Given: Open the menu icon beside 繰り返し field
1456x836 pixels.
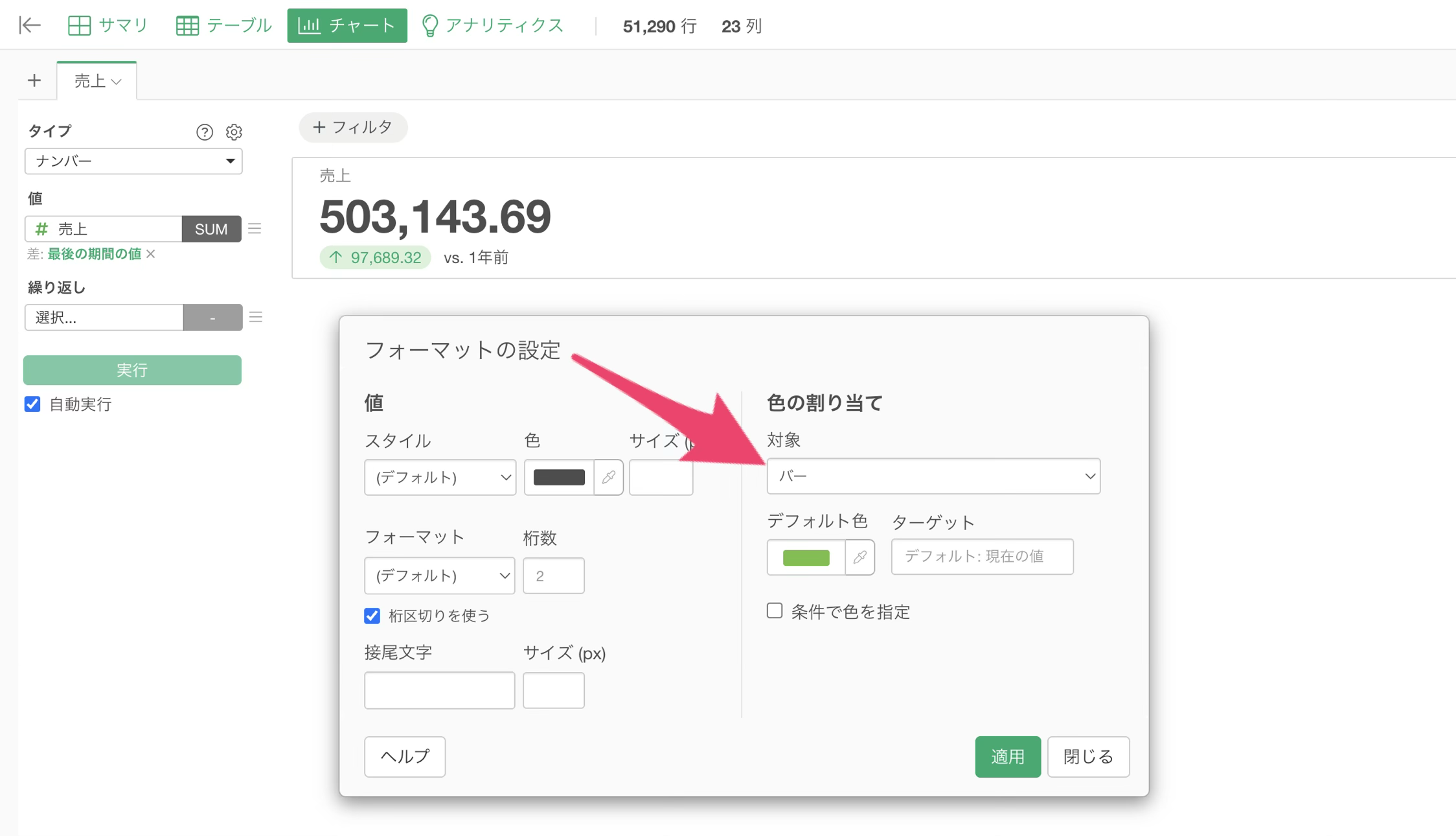Looking at the screenshot, I should coord(256,317).
